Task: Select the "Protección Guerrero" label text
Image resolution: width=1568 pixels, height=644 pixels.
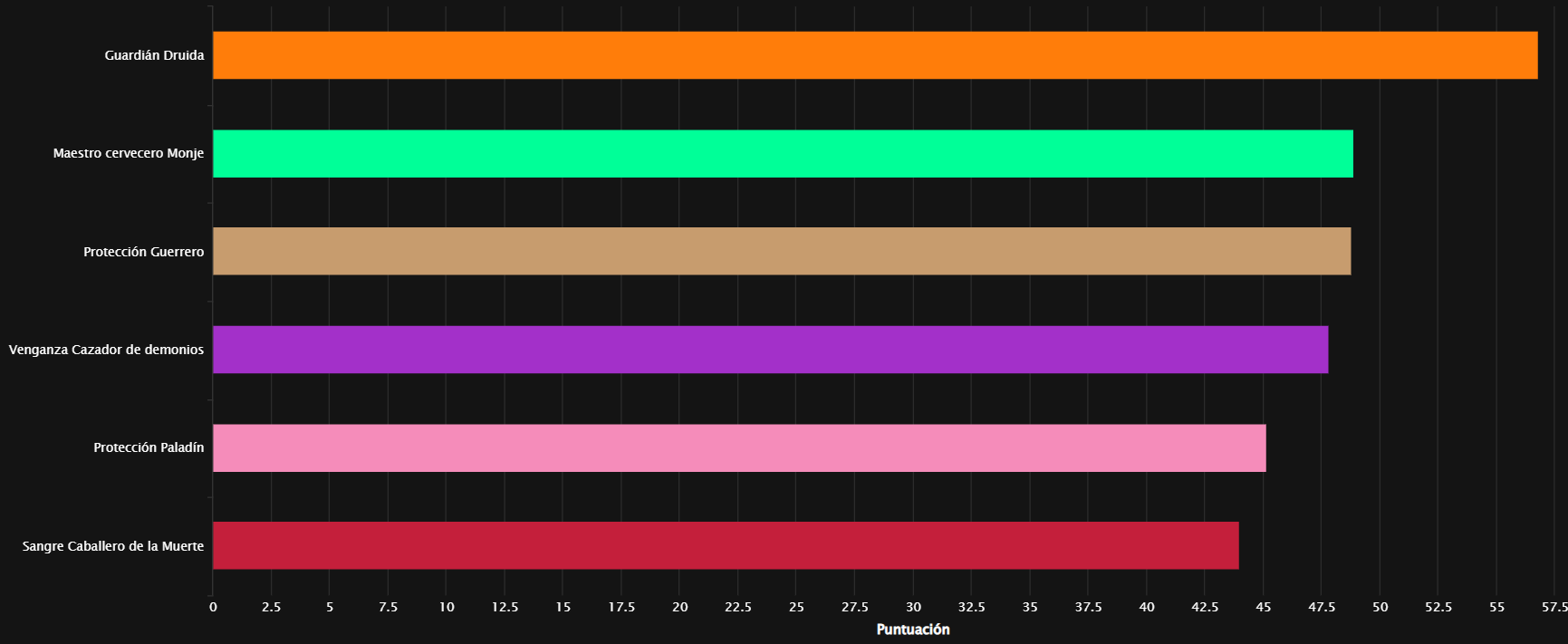Action: tap(143, 252)
